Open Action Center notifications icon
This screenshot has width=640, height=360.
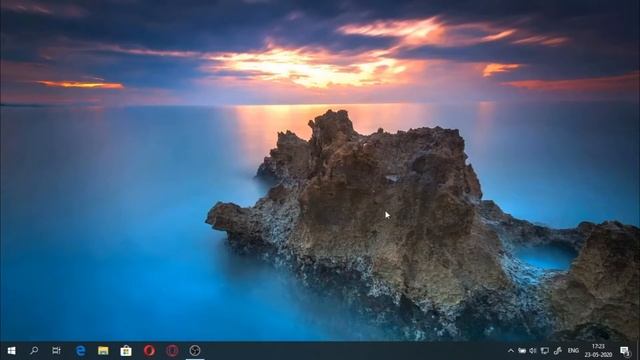click(x=625, y=351)
